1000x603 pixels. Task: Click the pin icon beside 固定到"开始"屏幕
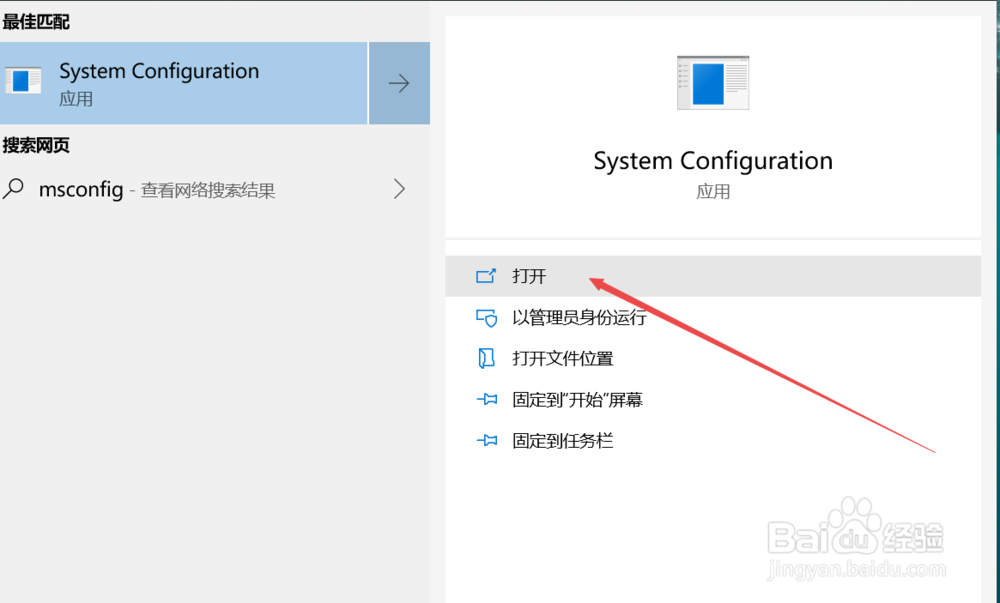tap(488, 399)
